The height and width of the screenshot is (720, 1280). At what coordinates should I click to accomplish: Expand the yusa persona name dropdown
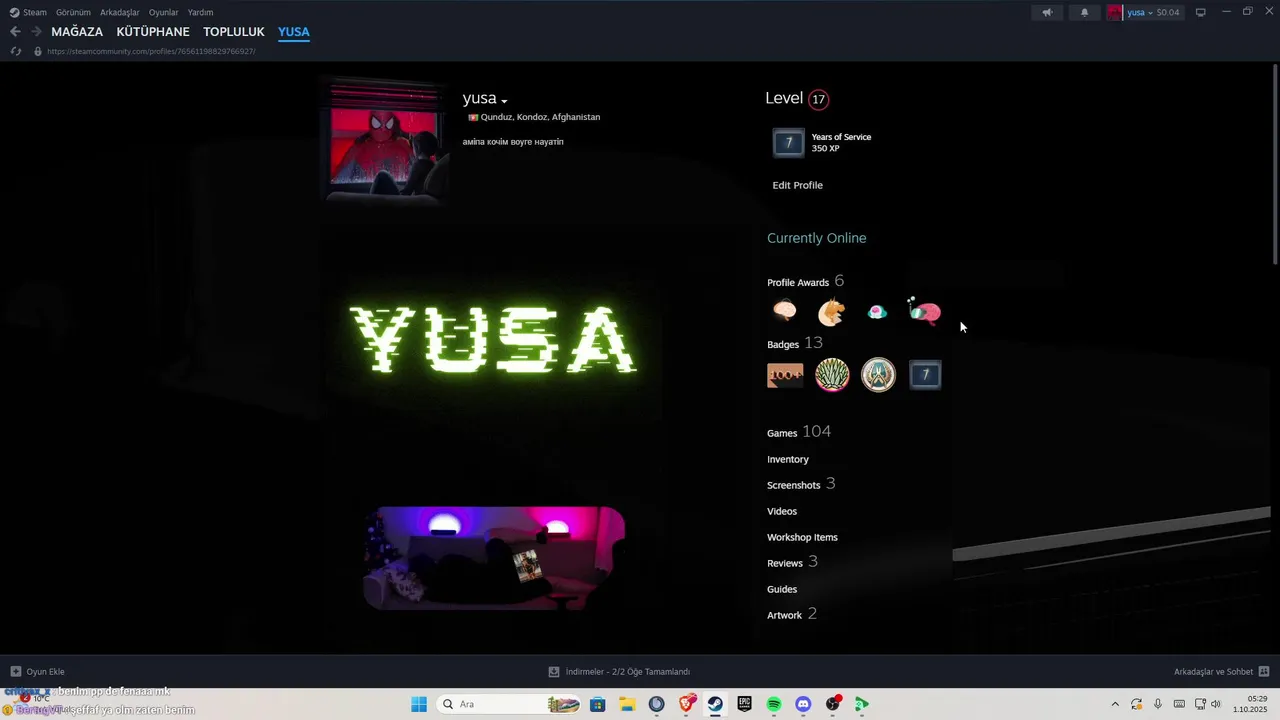[x=504, y=101]
